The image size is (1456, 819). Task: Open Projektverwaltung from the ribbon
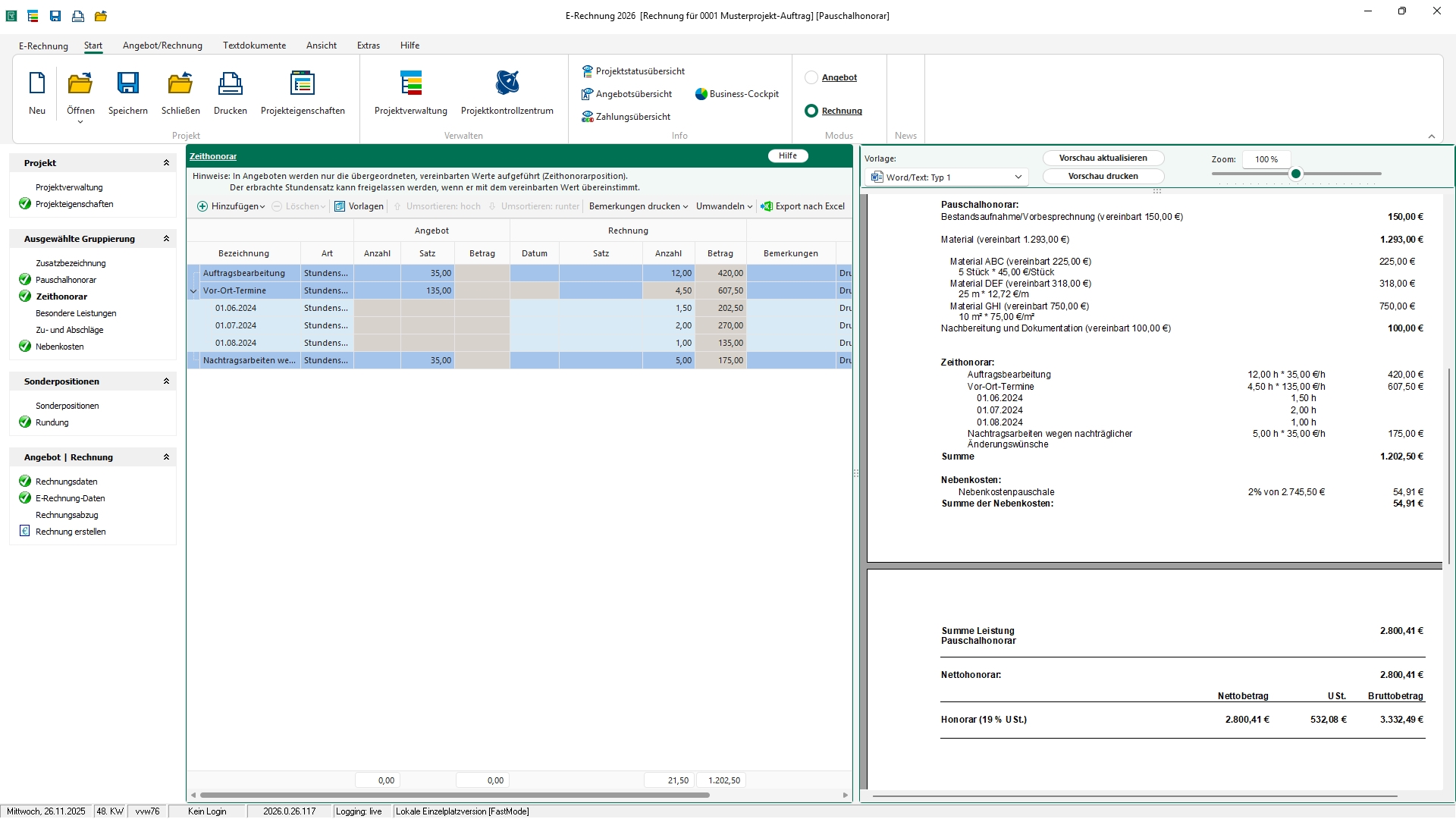pos(410,83)
